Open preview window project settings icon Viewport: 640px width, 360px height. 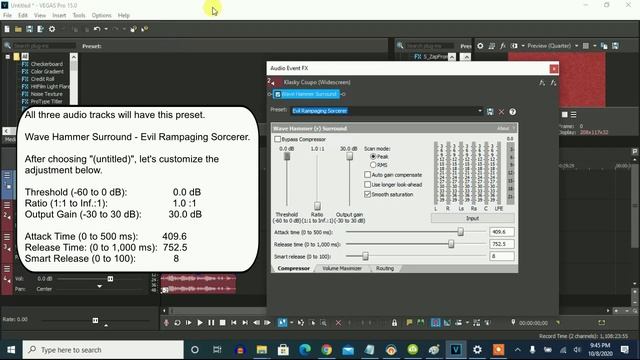480,46
